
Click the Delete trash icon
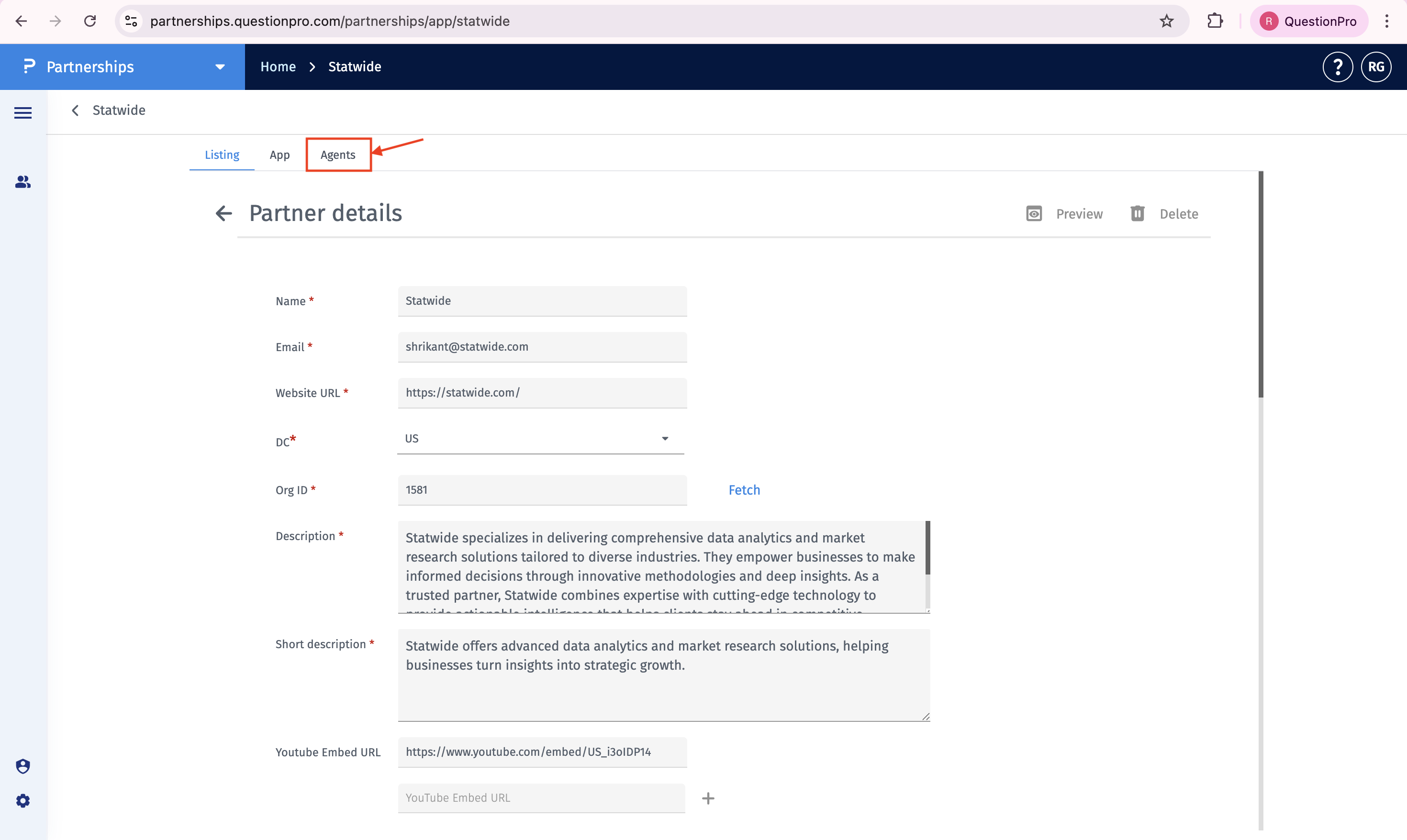1138,213
